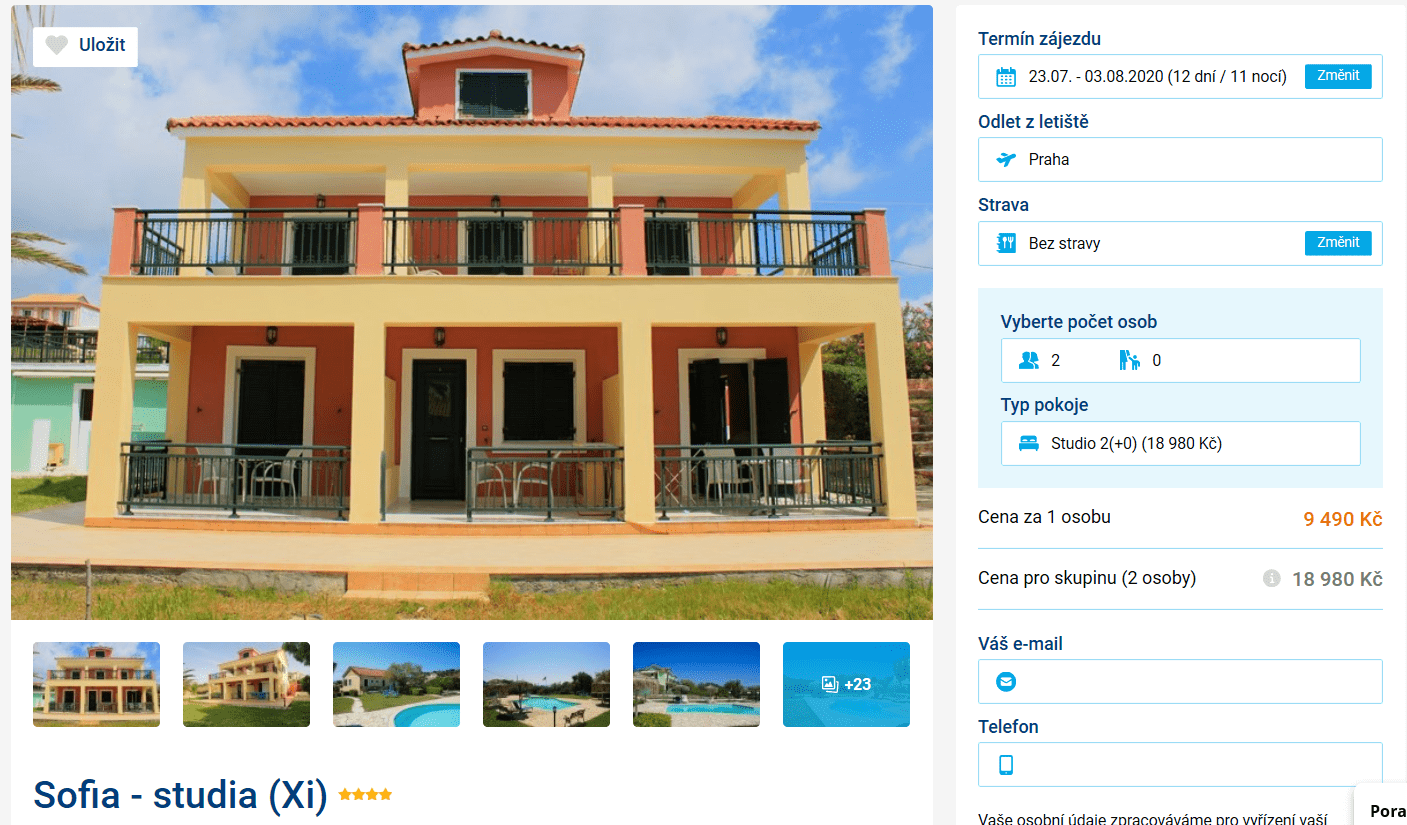Click the heart icon to save hotel
Screen dimensions: 1407x825
coord(57,45)
